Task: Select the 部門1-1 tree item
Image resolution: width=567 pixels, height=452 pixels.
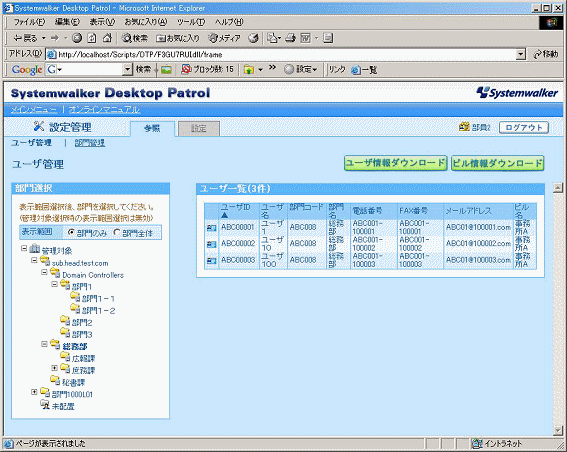Action: coord(98,299)
